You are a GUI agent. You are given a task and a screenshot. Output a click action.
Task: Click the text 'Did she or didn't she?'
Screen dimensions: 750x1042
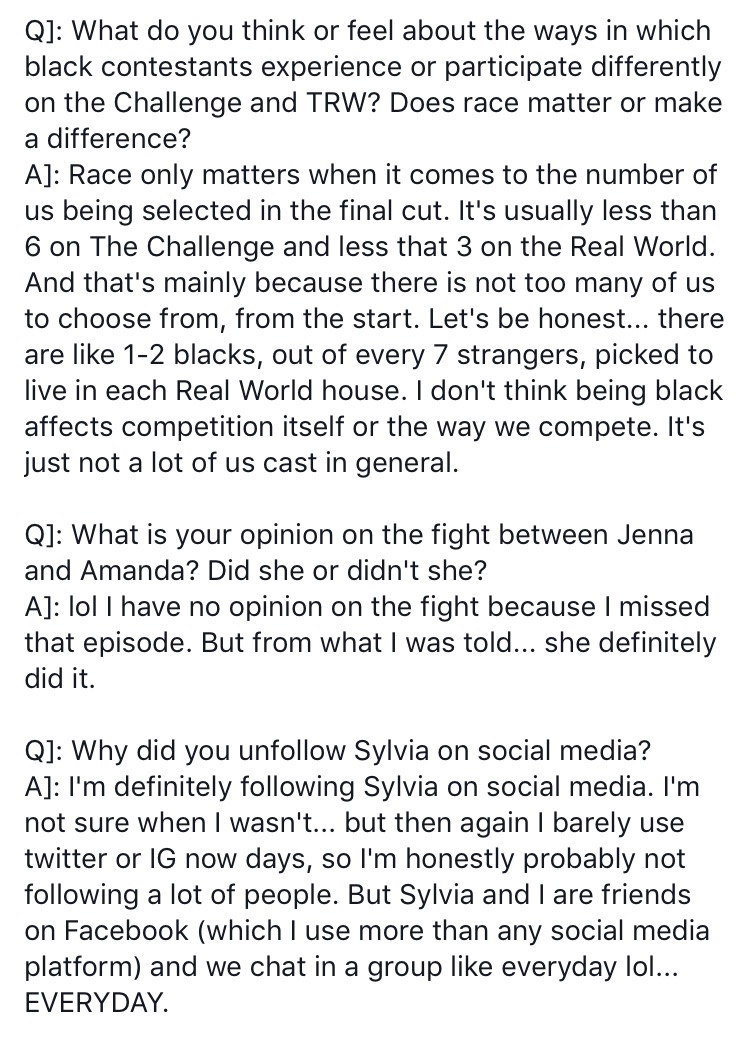[347, 570]
